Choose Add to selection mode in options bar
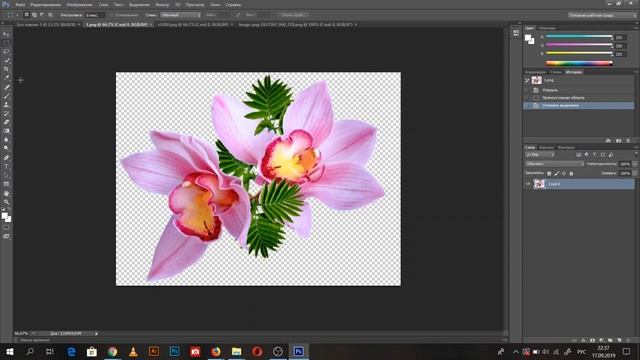640x360 pixels. coord(34,15)
